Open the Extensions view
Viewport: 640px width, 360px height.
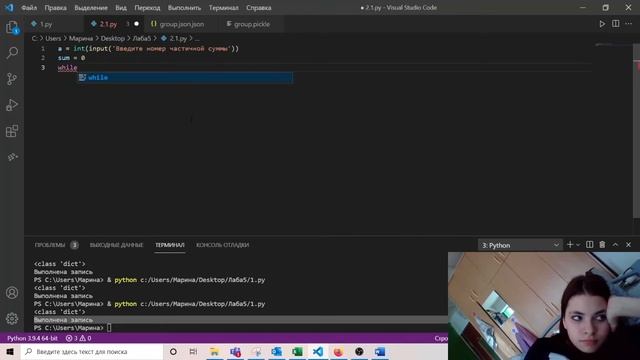[12, 131]
